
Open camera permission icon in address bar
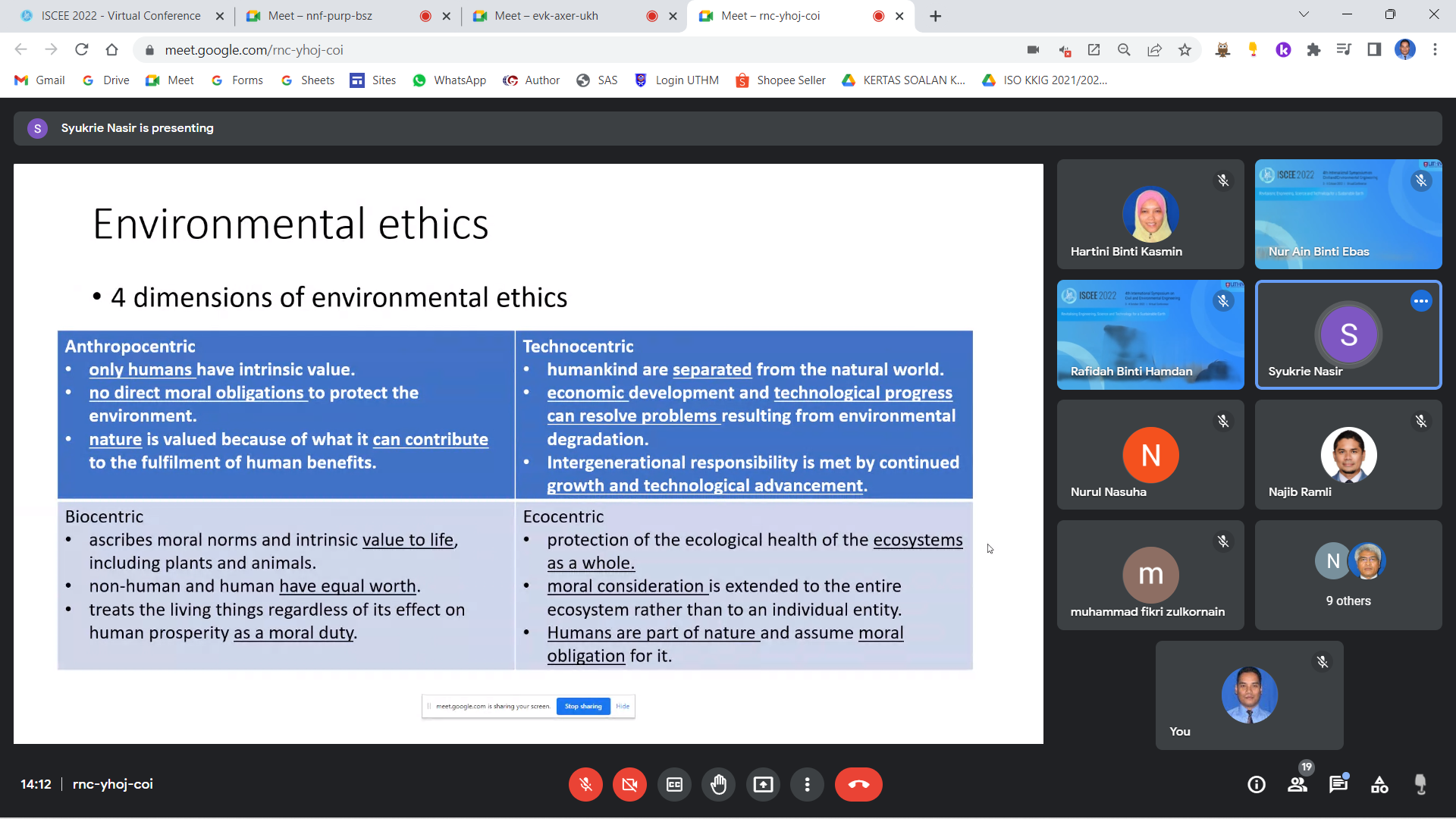click(1033, 49)
